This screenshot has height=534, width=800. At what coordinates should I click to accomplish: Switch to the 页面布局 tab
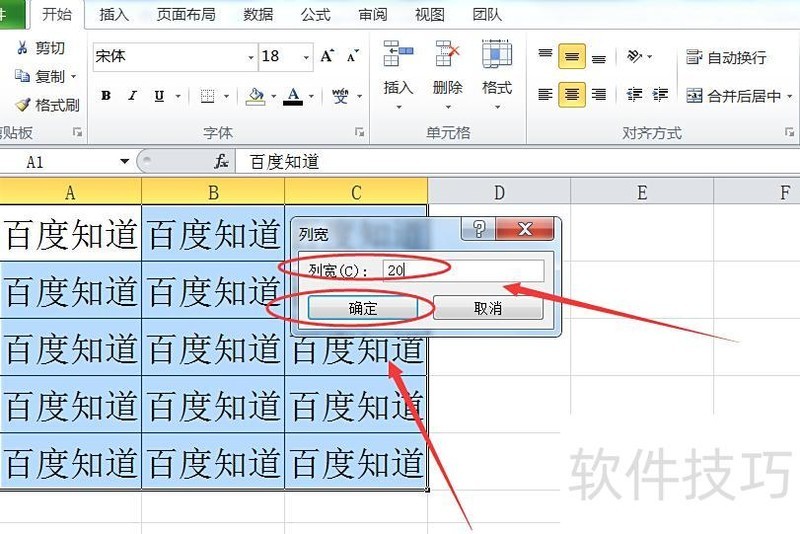[x=186, y=14]
